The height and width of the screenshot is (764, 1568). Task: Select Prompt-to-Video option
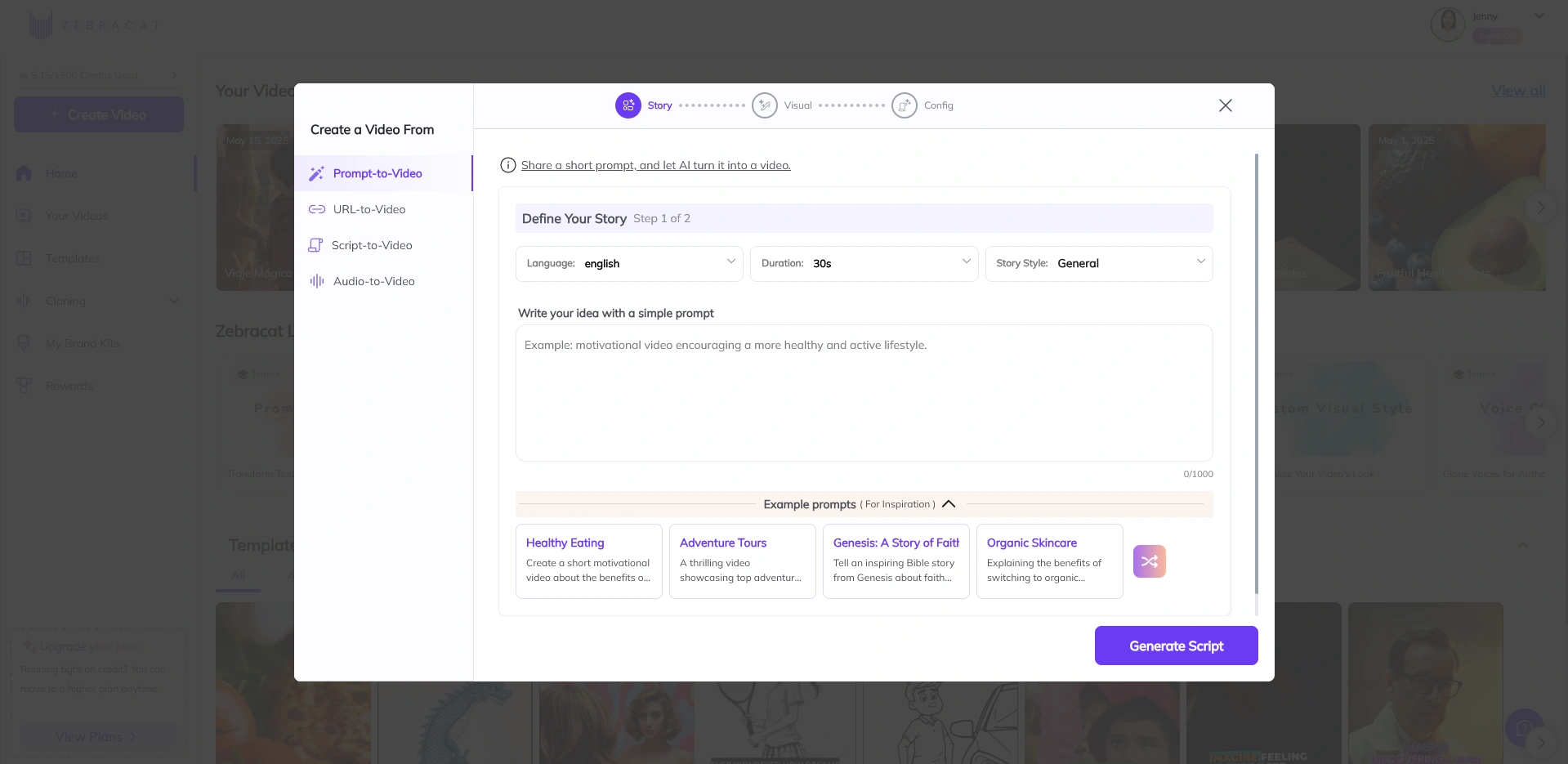(383, 173)
